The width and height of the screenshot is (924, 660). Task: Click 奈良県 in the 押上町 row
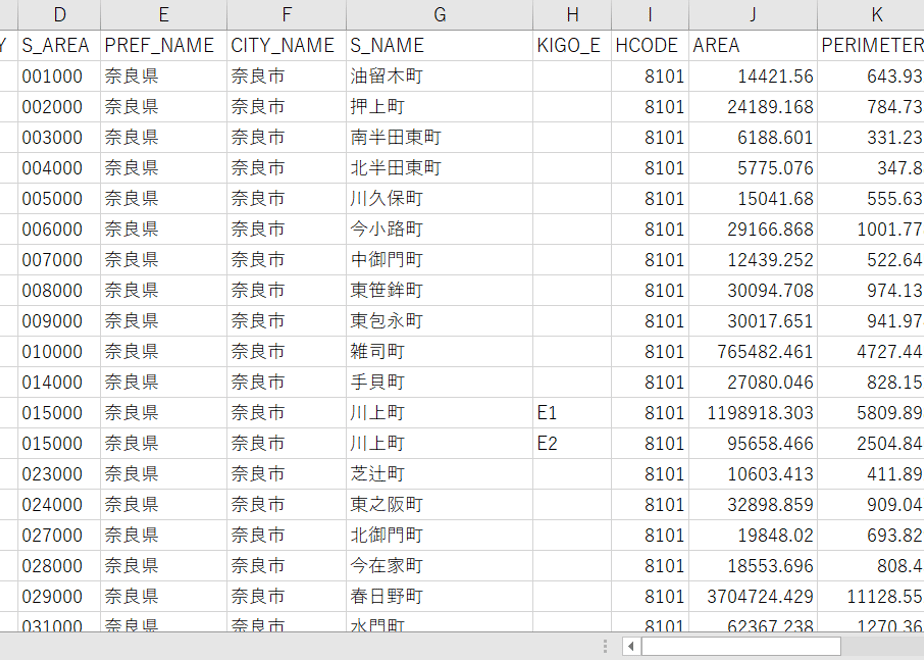[x=164, y=107]
